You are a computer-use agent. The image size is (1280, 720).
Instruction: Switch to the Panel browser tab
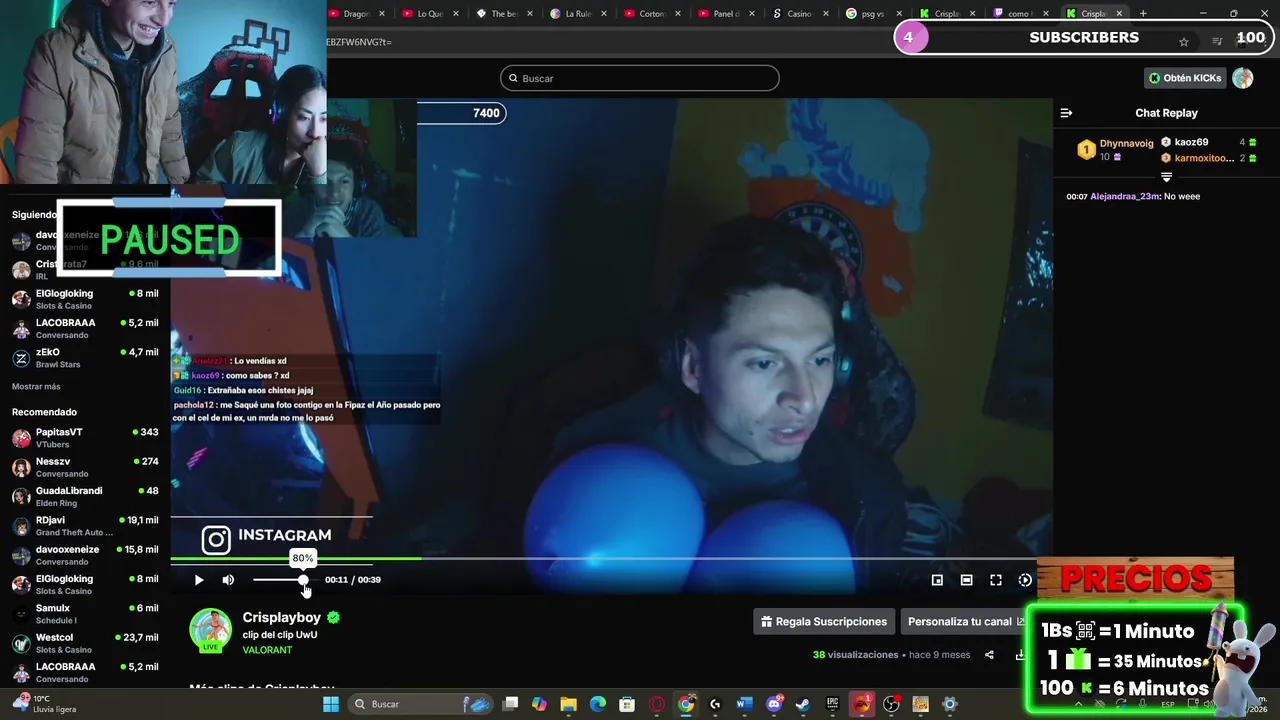[x=727, y=13]
